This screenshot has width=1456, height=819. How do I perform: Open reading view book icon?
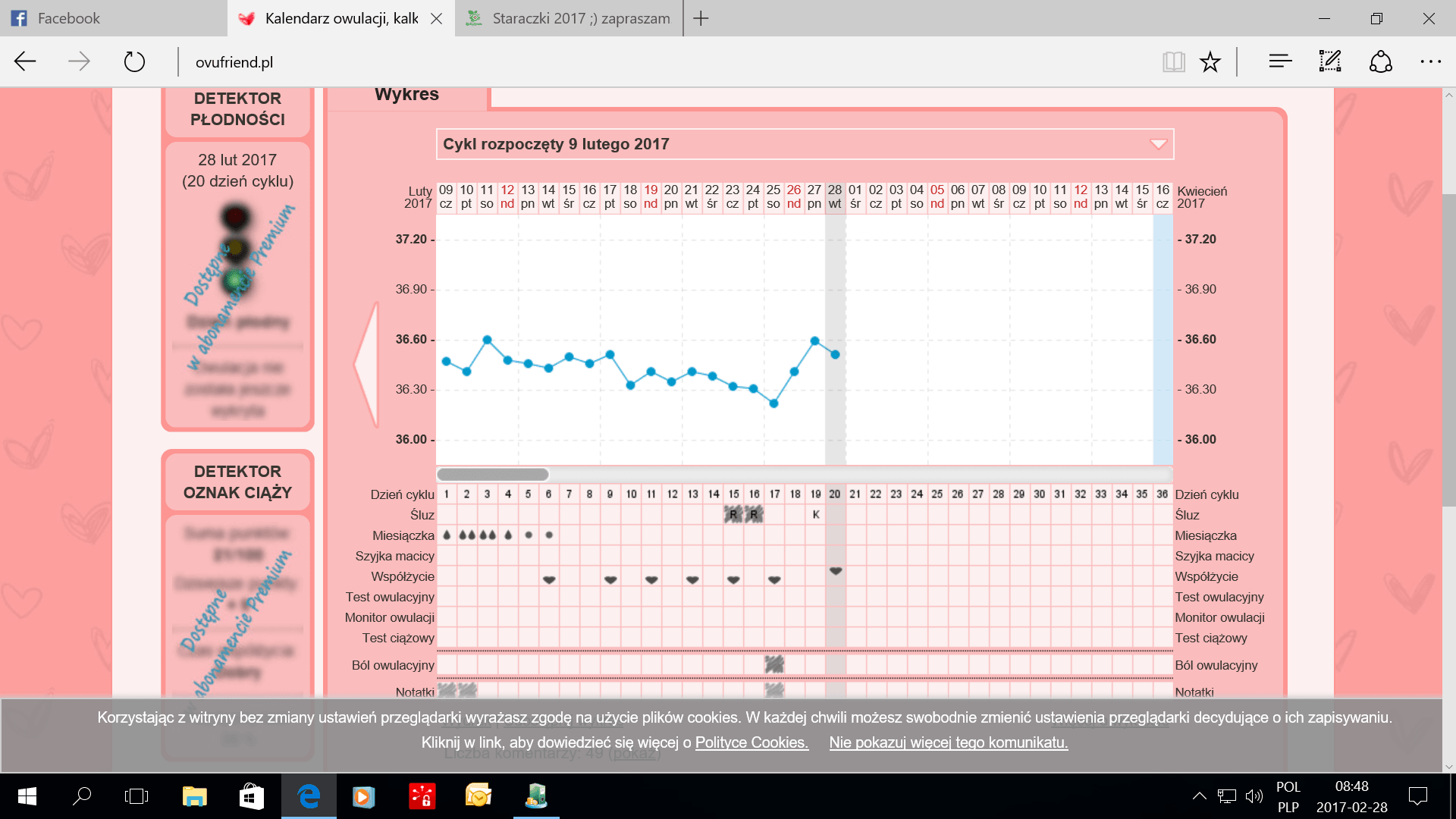[x=1173, y=61]
